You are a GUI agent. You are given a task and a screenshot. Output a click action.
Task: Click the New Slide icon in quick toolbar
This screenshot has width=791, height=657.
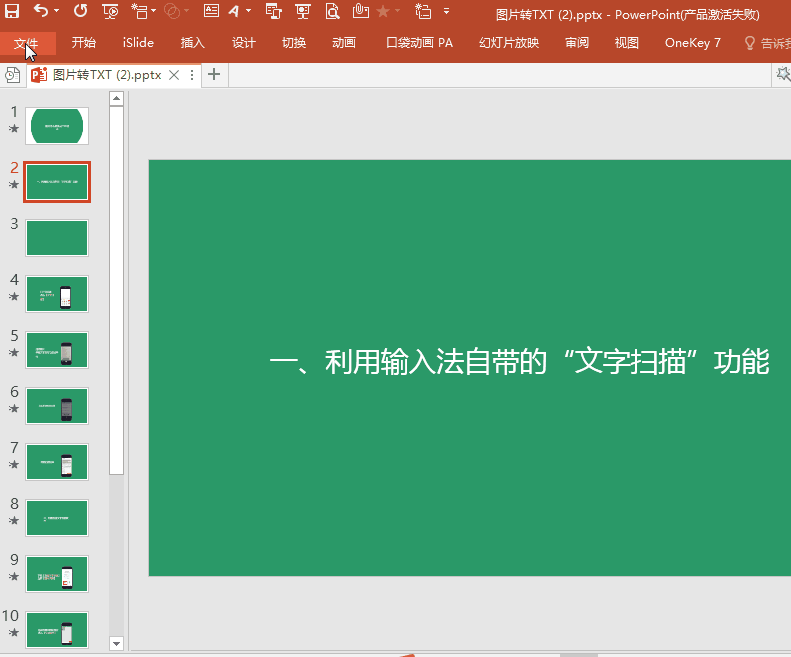(139, 11)
